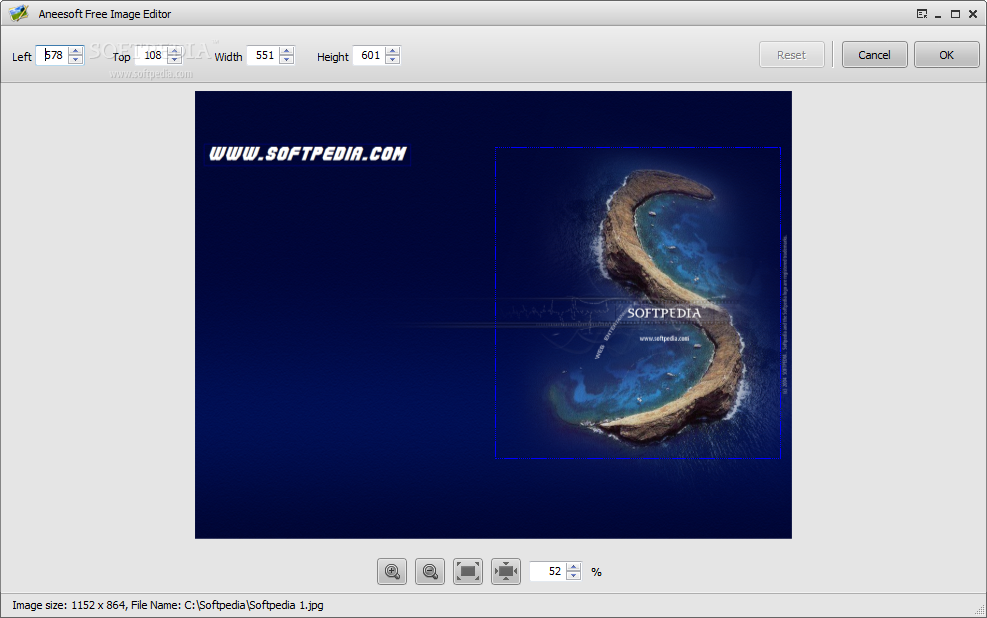Click the Cancel button
The height and width of the screenshot is (618, 987).
click(874, 55)
